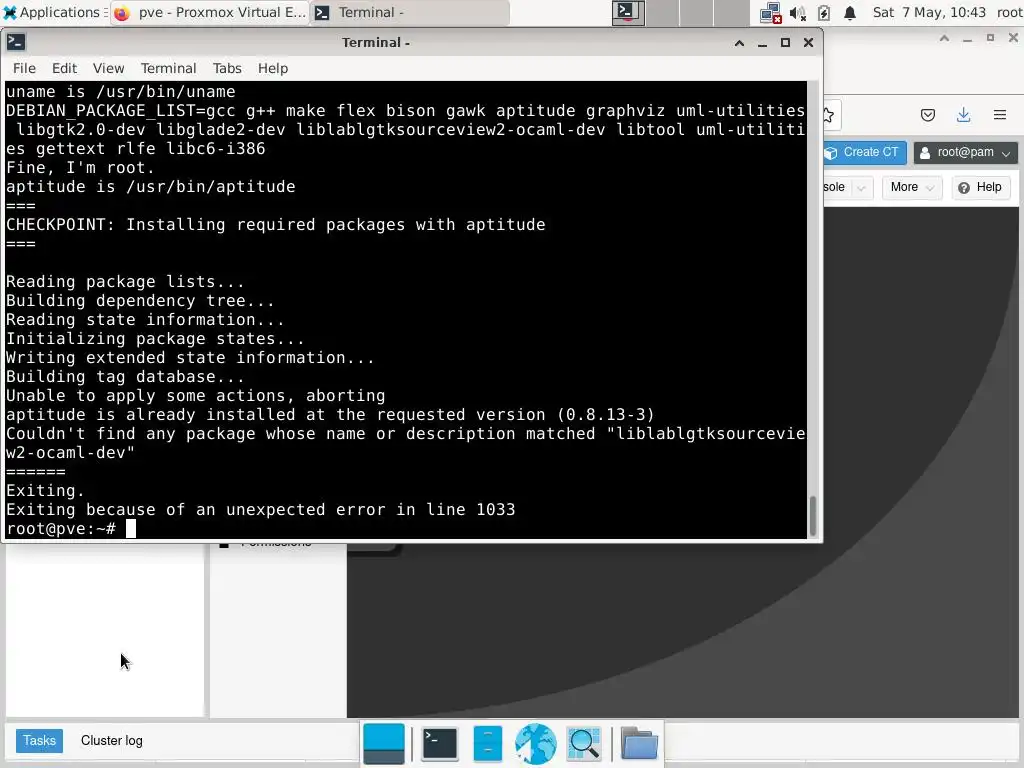This screenshot has height=768, width=1024.
Task: Click the Show Desktop dock icon
Action: tap(383, 743)
